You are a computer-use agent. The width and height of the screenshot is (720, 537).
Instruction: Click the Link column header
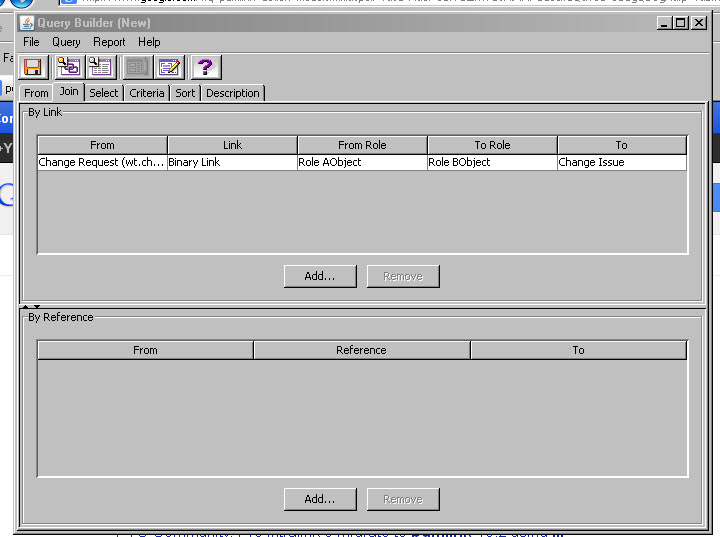point(232,145)
